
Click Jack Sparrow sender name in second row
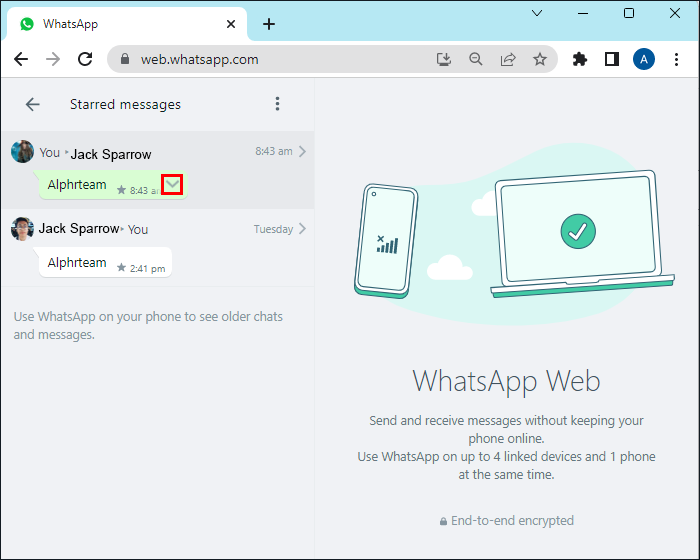pyautogui.click(x=79, y=229)
